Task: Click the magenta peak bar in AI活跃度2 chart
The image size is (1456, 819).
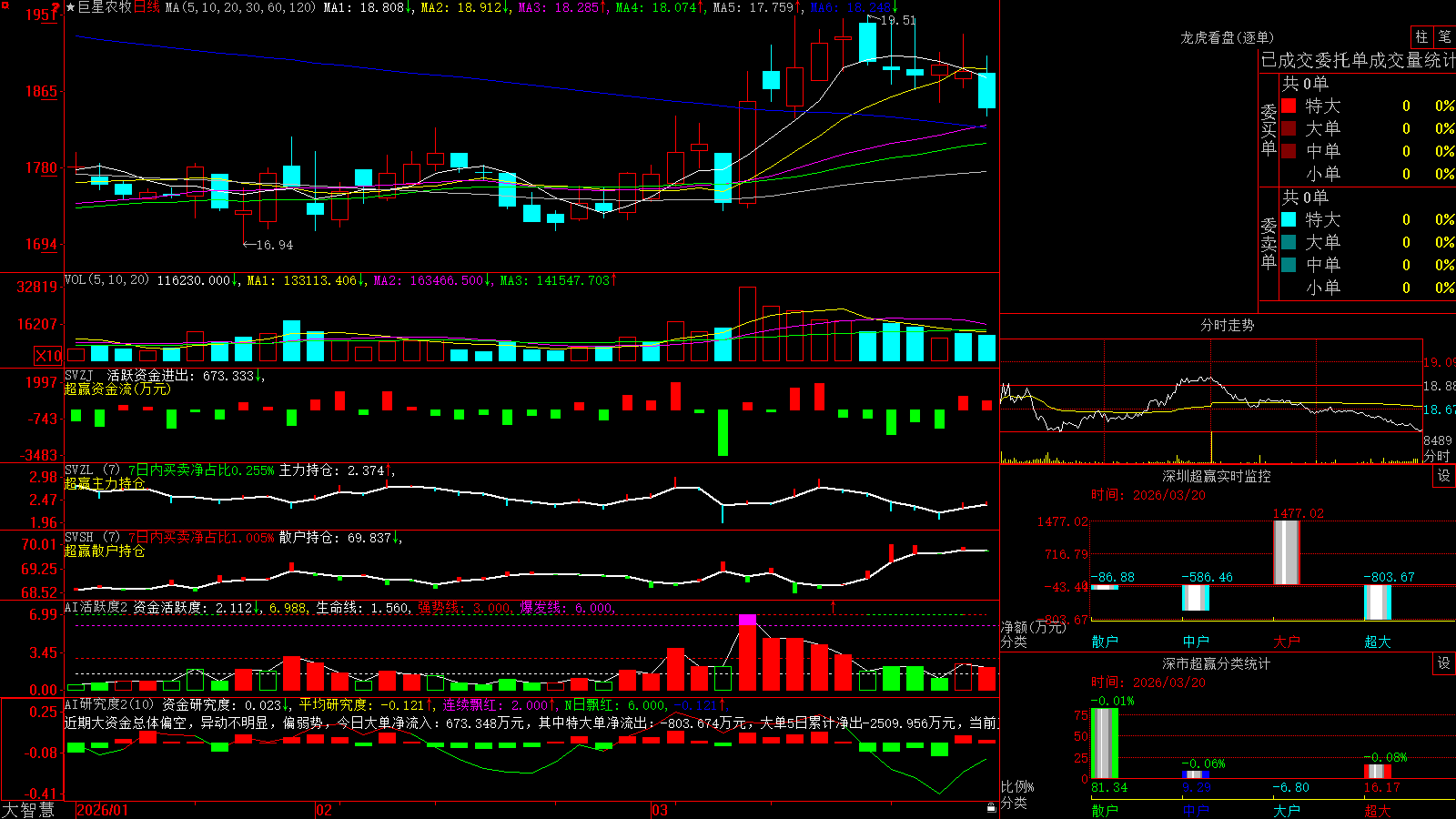Action: click(747, 620)
